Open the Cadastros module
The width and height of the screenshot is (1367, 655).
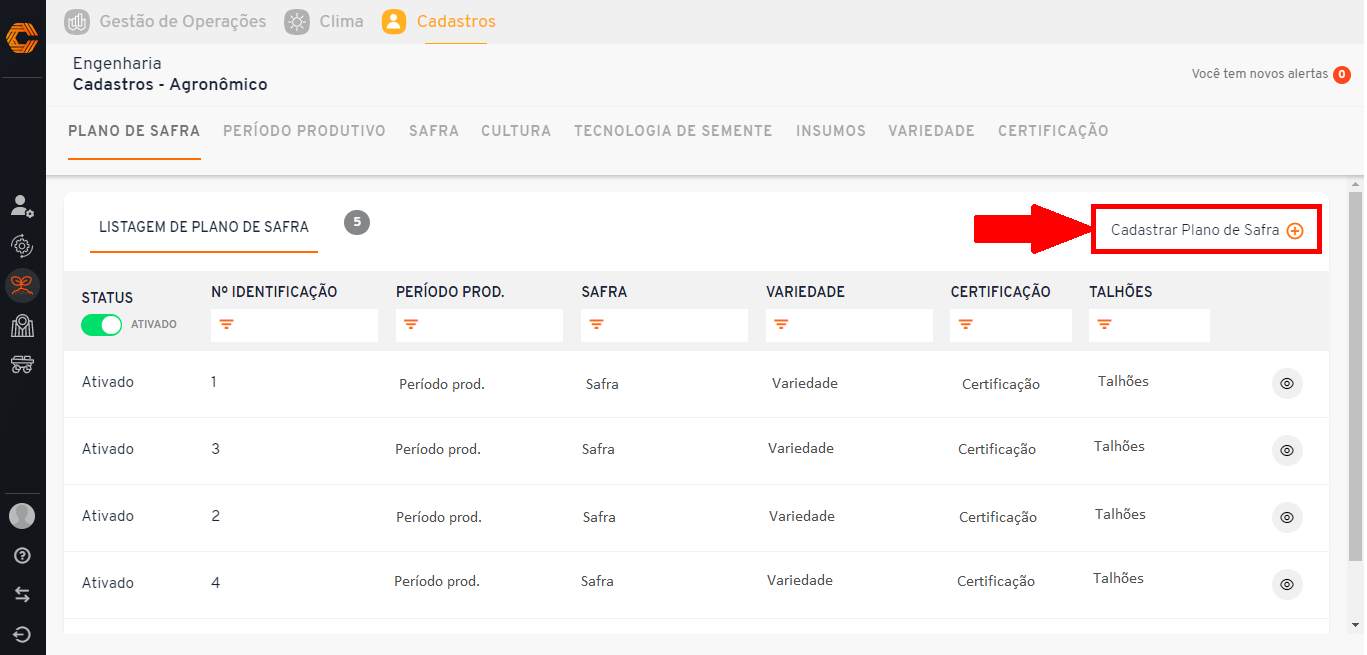click(456, 21)
